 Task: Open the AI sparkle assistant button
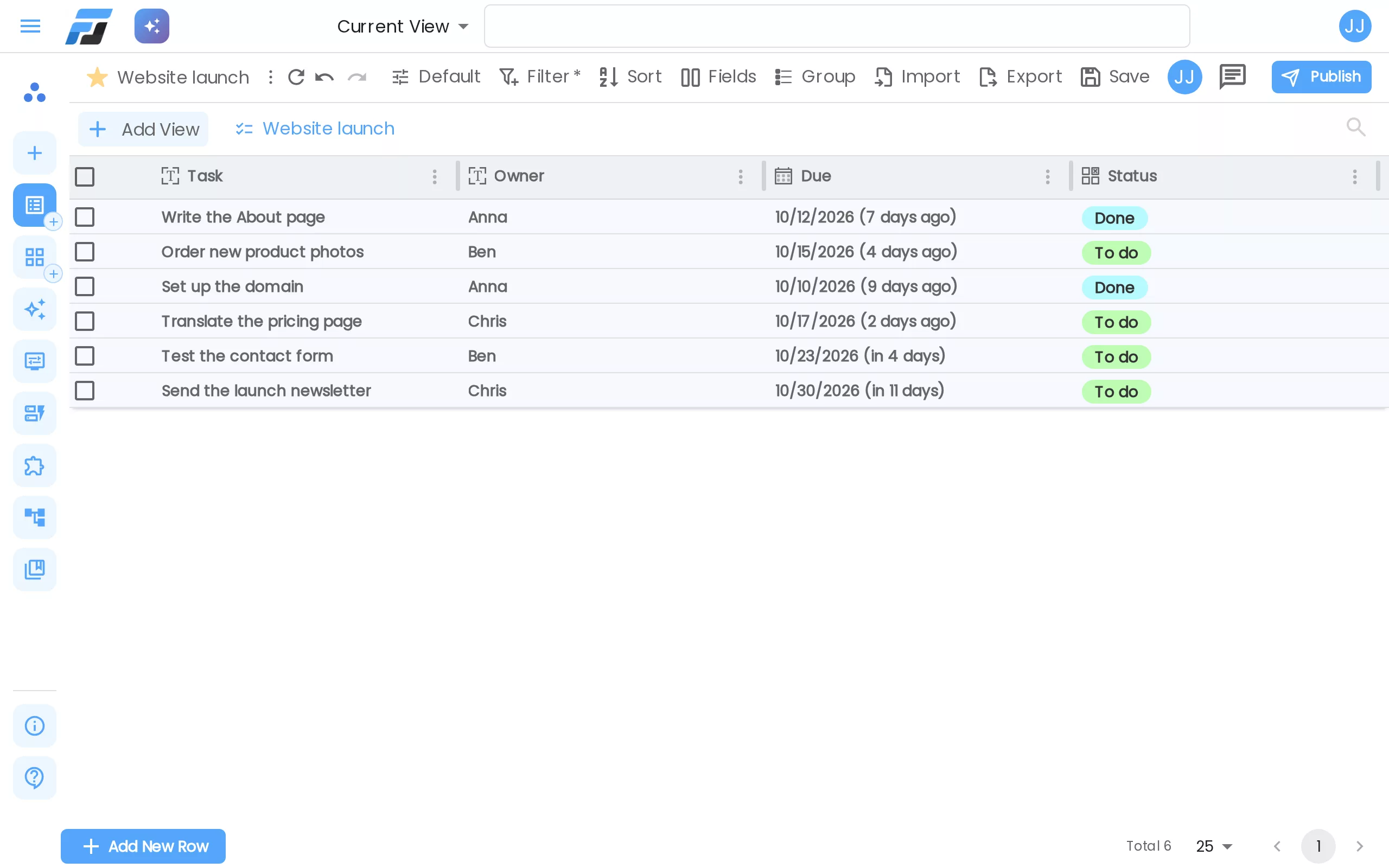coord(151,26)
